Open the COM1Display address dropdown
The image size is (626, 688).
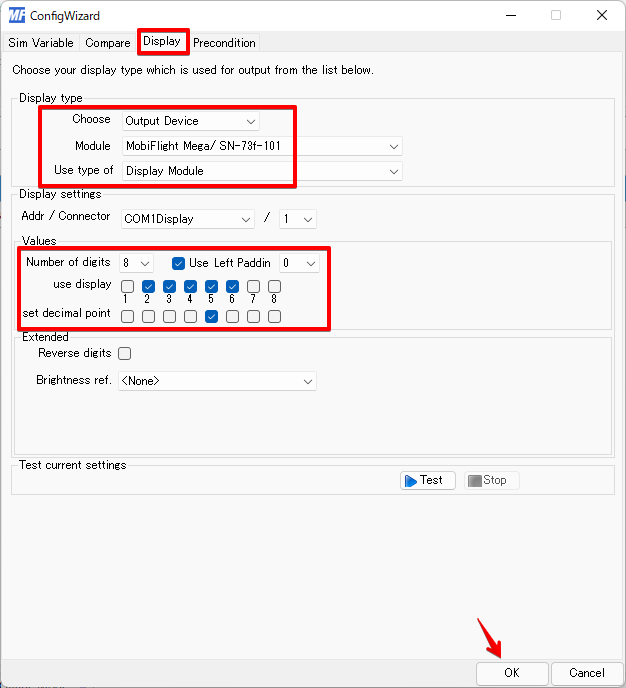coord(188,219)
